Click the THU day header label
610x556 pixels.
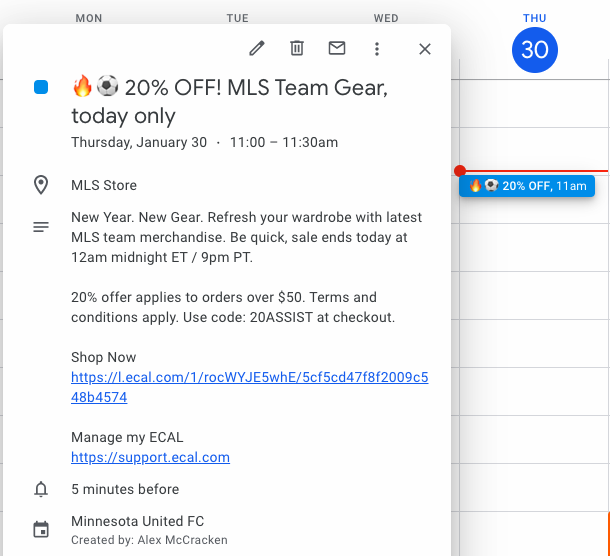click(x=535, y=18)
